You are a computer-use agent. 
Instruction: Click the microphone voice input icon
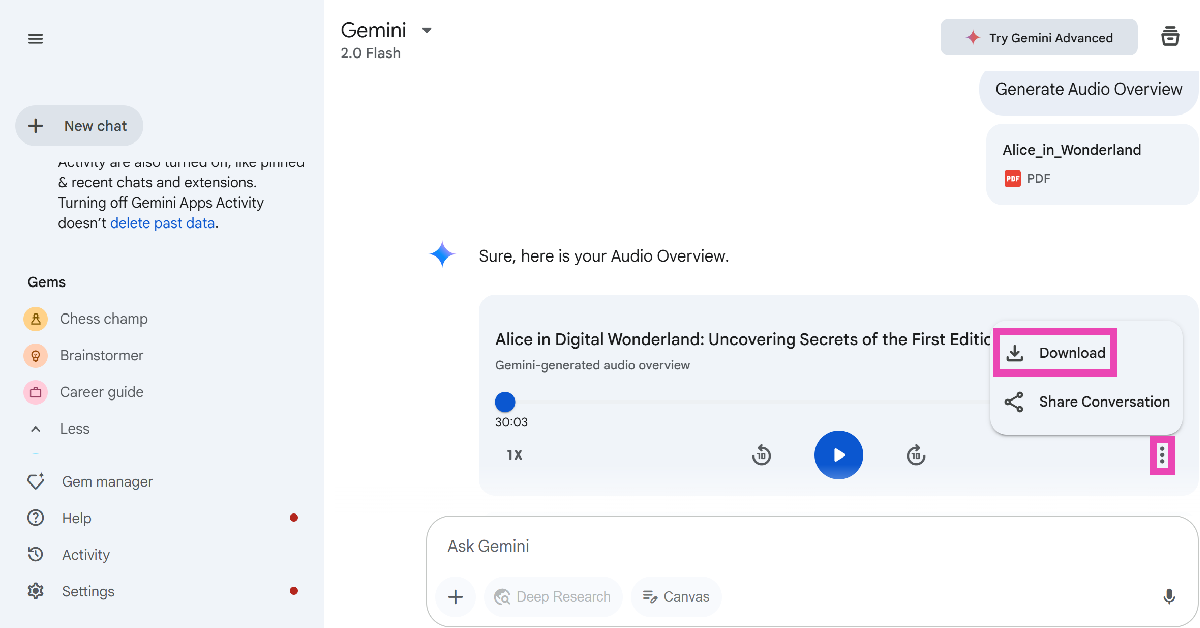[x=1168, y=597]
